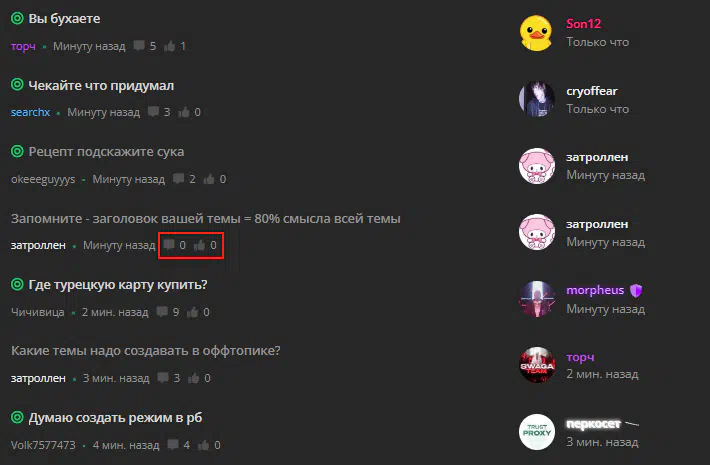This screenshot has height=465, width=710.
Task: Click the green circle icon beside 'Чекайте что придумал'
Action: pyautogui.click(x=17, y=85)
